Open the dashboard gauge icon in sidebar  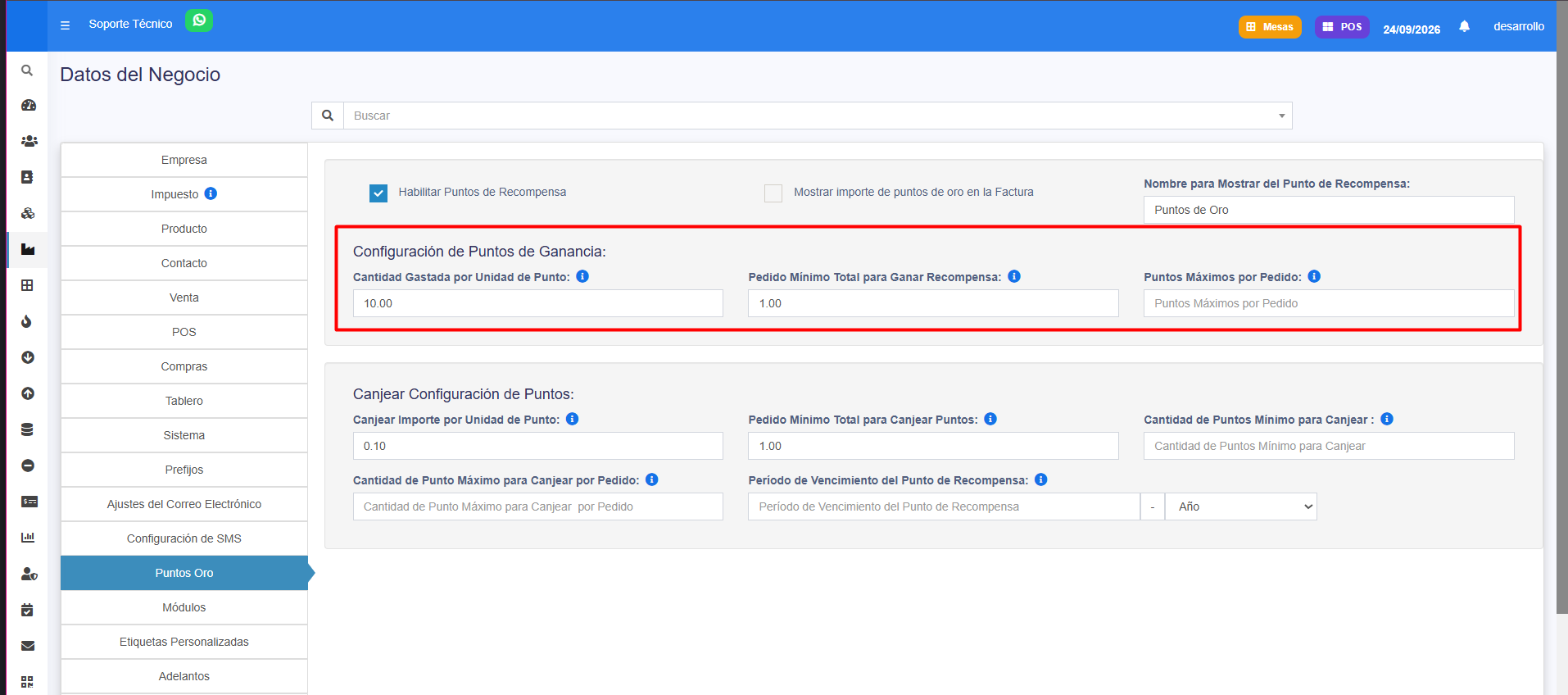(29, 105)
